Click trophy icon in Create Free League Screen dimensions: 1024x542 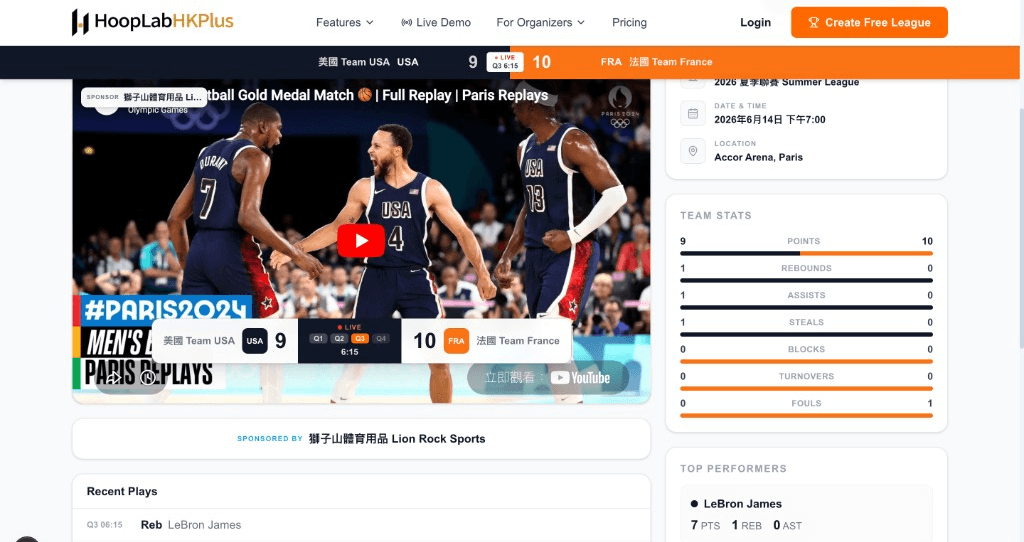click(813, 22)
